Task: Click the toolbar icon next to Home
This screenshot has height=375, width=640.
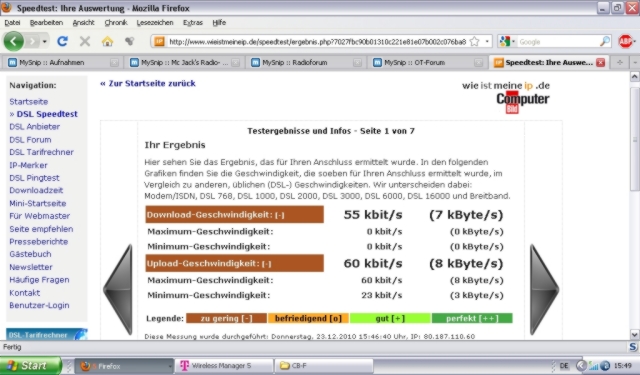Action: [x=129, y=41]
